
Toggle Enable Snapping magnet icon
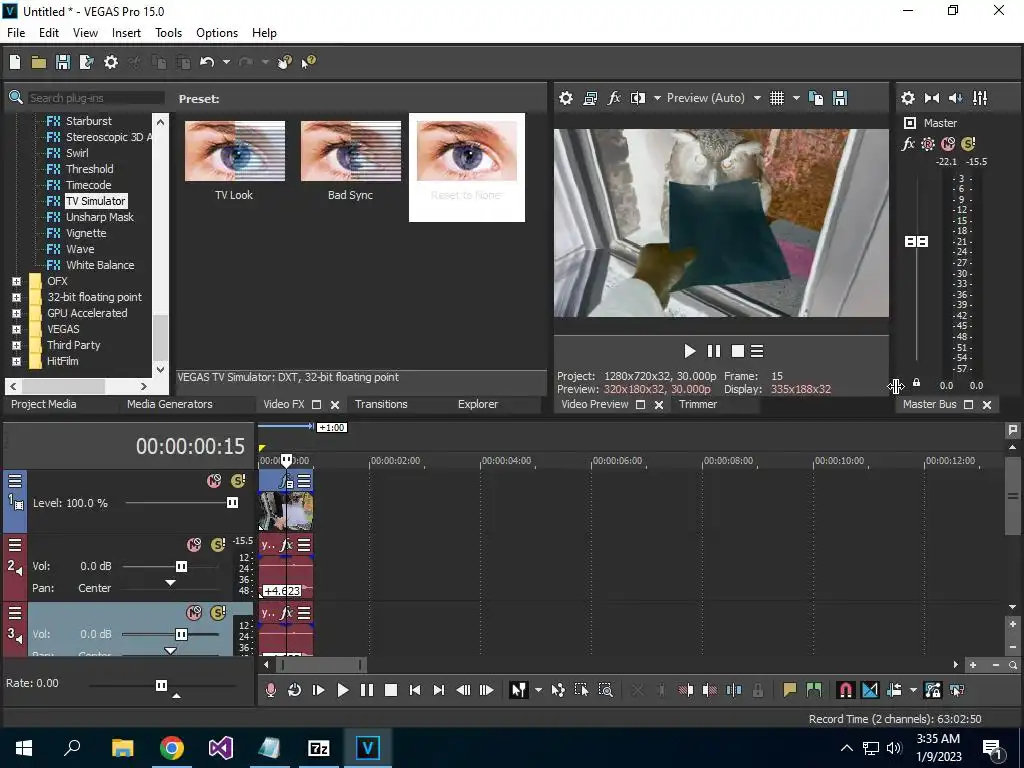tap(846, 690)
